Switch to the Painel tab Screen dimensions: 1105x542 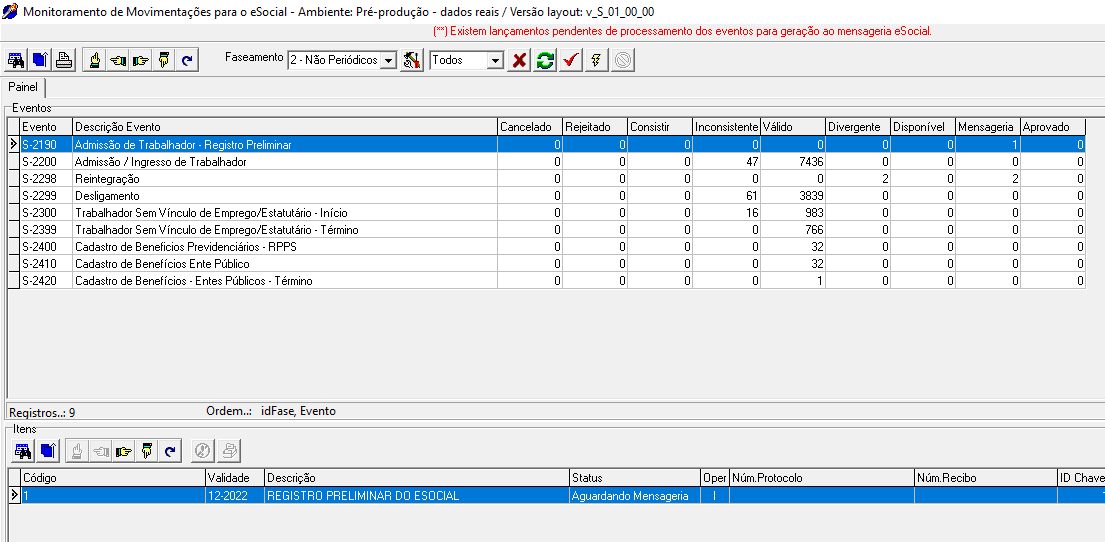tap(23, 87)
